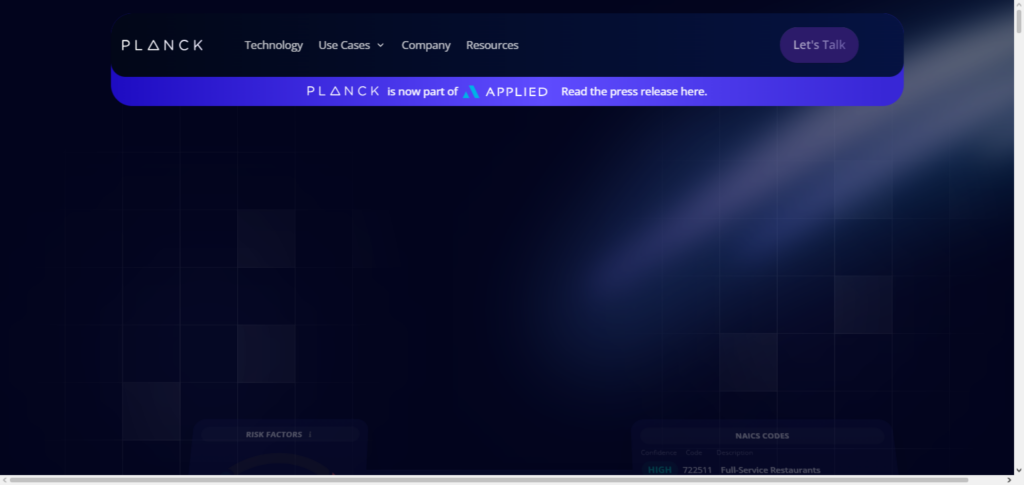This screenshot has width=1024, height=485.
Task: Click the horizontal scrollbar thumb
Action: pos(488,480)
